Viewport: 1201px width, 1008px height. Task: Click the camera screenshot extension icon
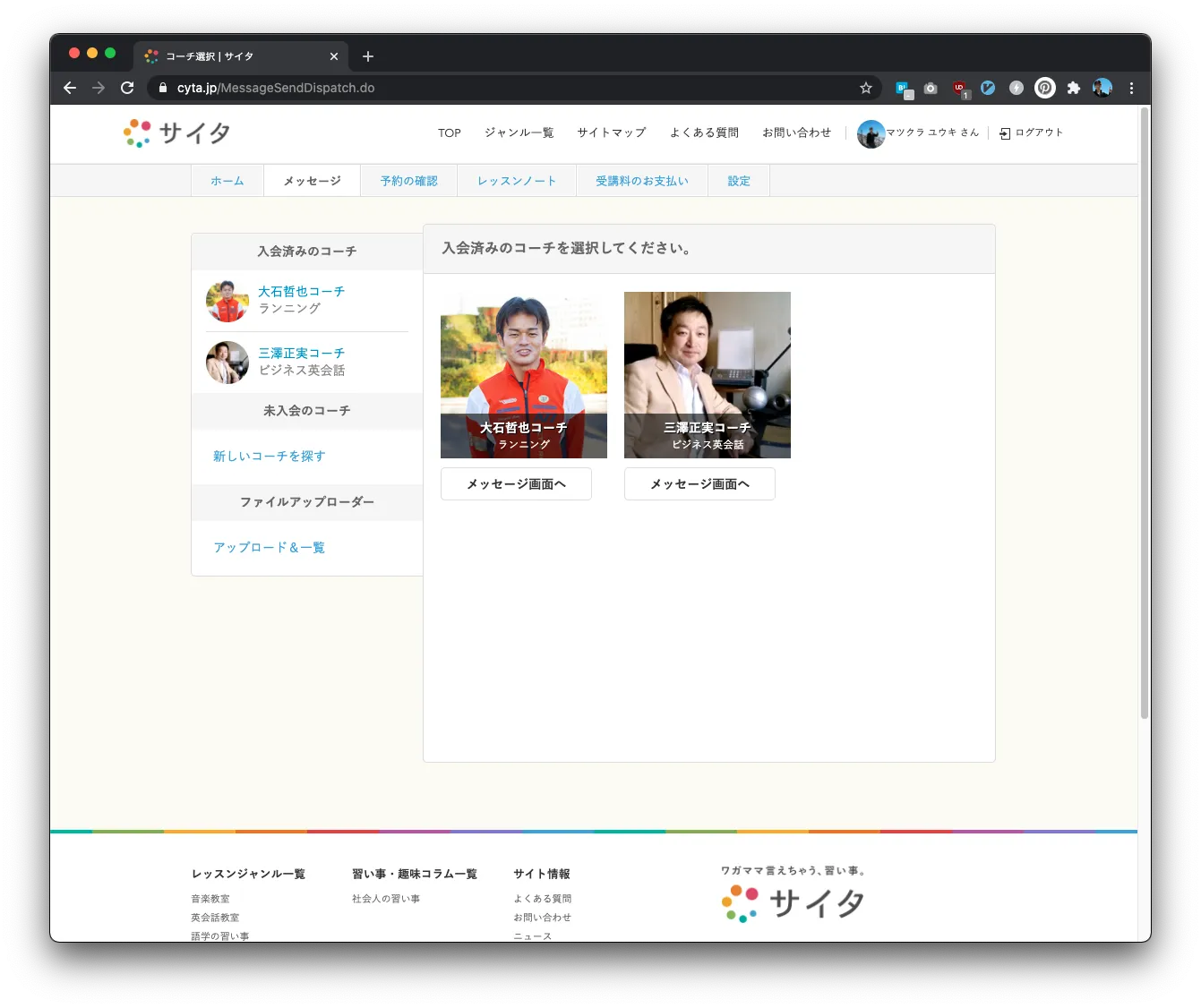click(931, 88)
